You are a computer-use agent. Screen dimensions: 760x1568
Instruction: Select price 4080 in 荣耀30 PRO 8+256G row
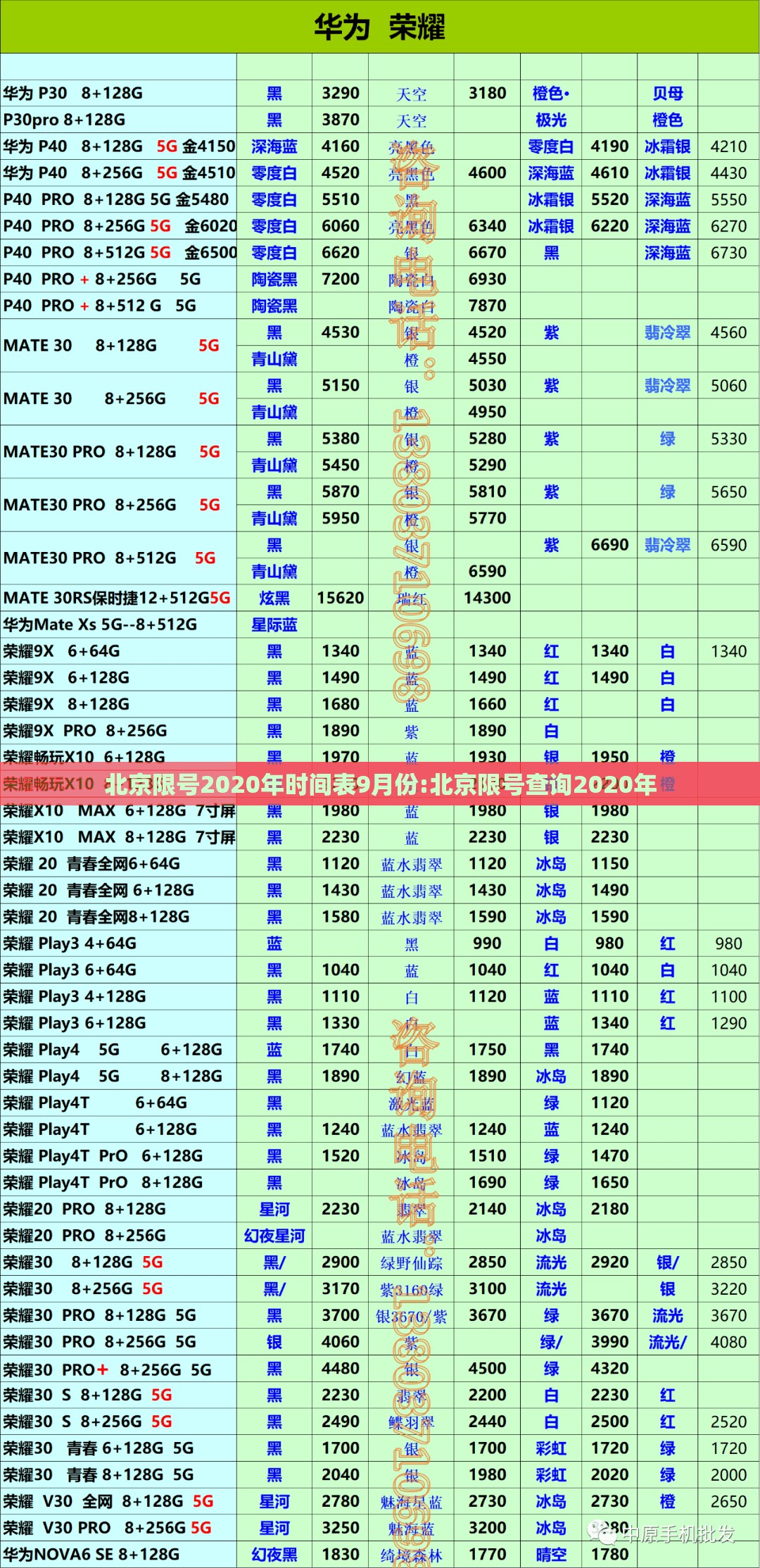[x=728, y=1342]
